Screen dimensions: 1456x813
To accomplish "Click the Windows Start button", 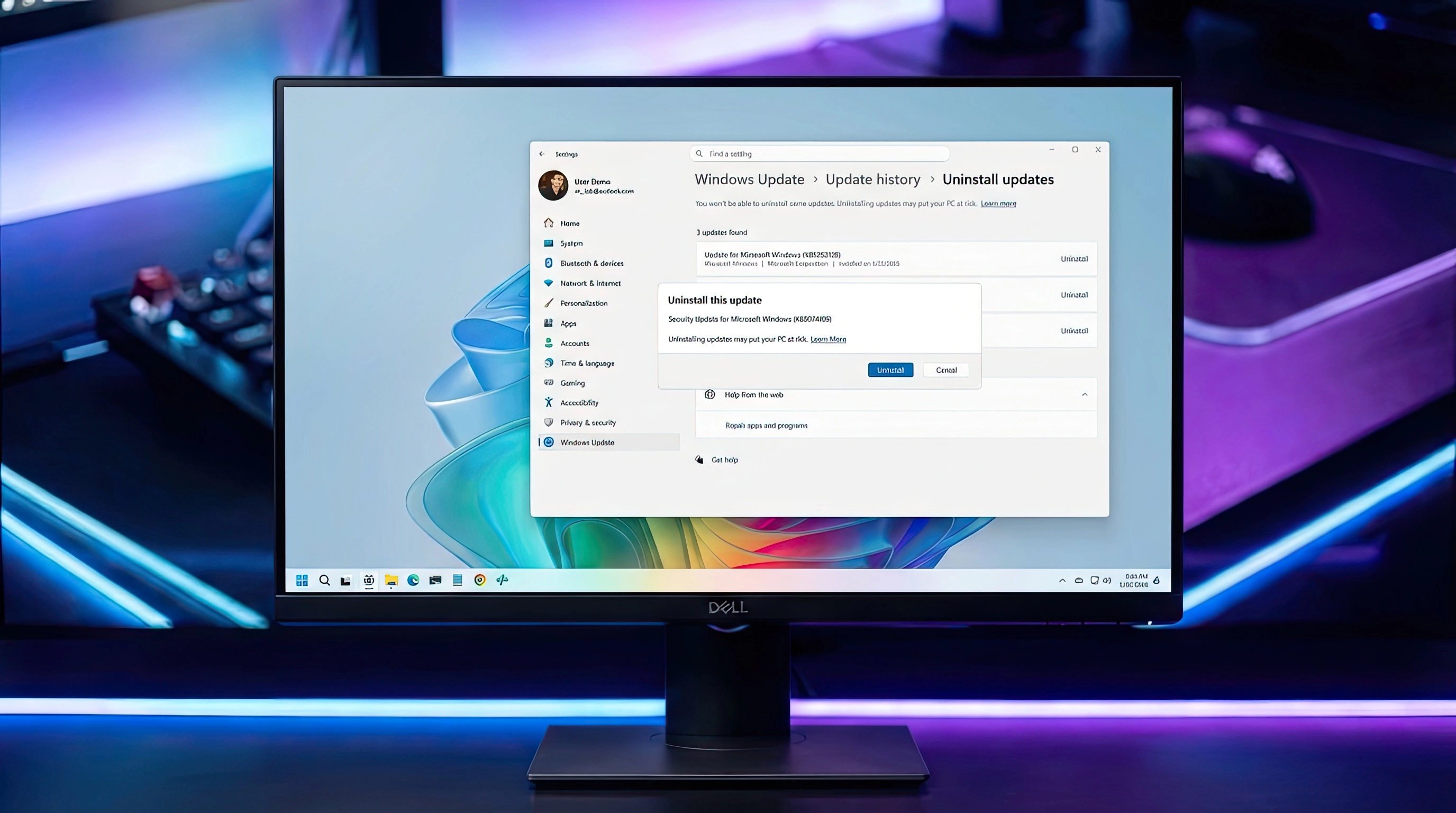I will [x=302, y=580].
